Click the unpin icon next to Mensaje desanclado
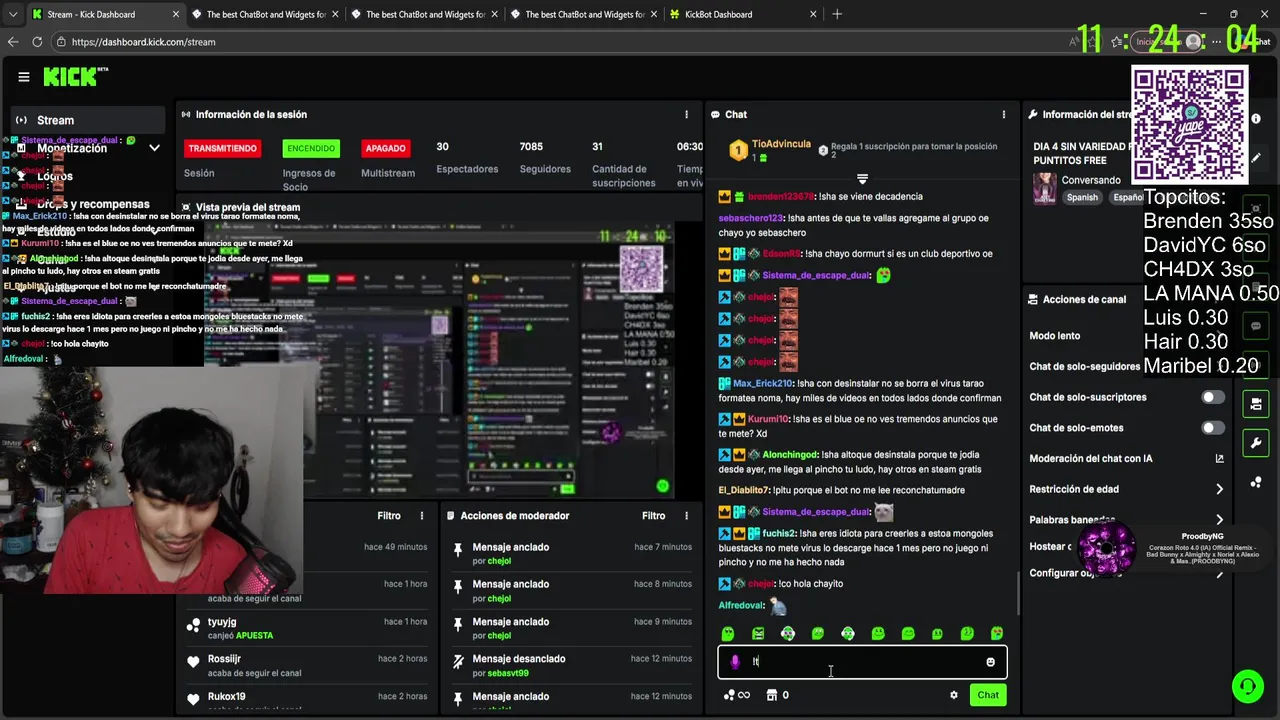Viewport: 1280px width, 720px height. tap(458, 661)
